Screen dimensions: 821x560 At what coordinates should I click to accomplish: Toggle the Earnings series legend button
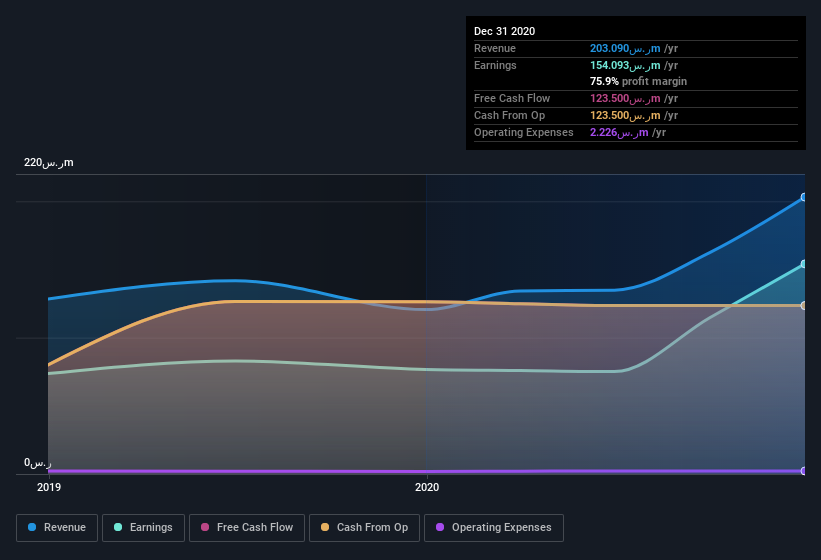tap(143, 528)
